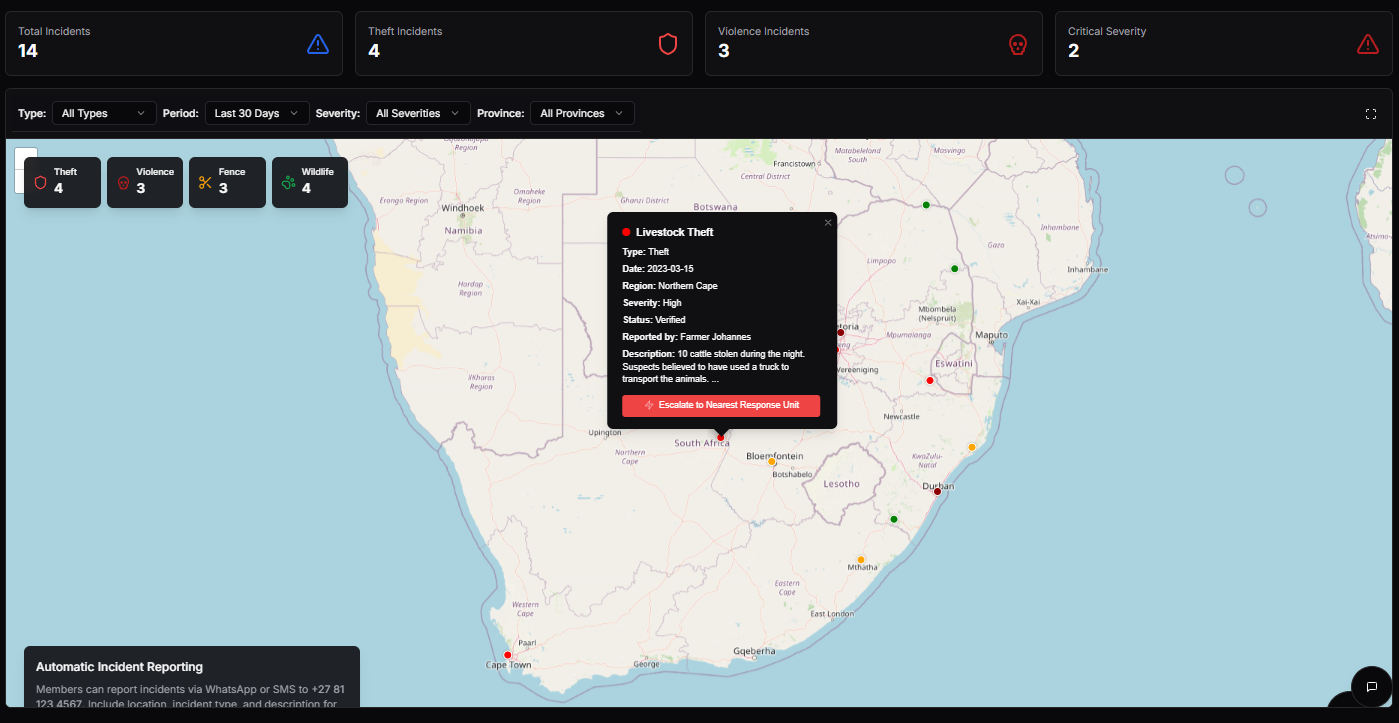Click the skull icon on Violence Incidents card

point(1018,43)
